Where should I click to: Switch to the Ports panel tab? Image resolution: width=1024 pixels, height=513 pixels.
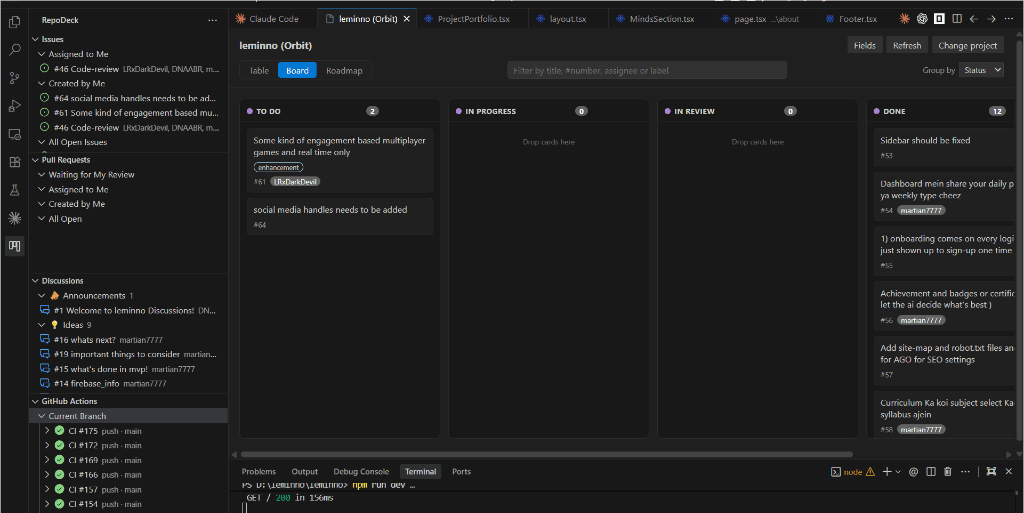pyautogui.click(x=461, y=472)
